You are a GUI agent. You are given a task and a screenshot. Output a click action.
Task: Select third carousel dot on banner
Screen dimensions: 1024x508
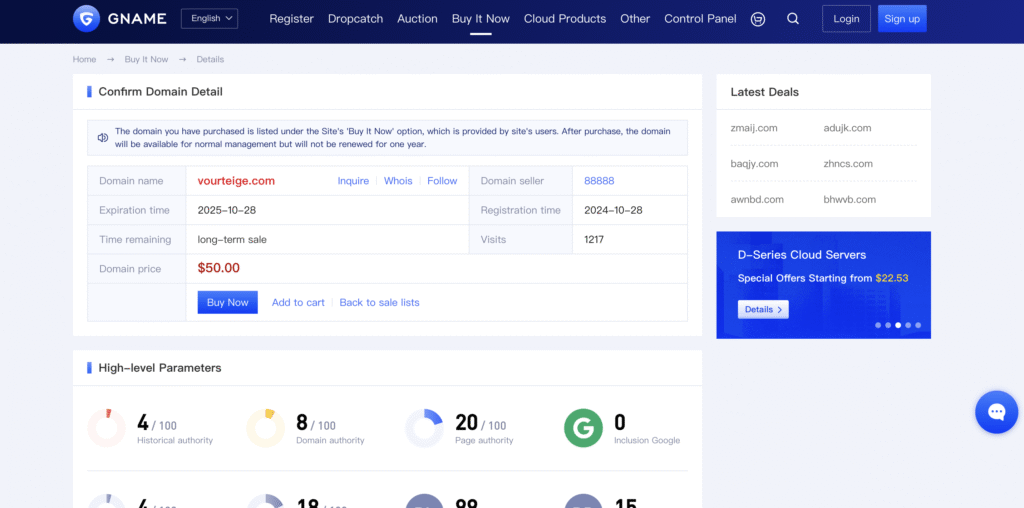click(x=898, y=325)
